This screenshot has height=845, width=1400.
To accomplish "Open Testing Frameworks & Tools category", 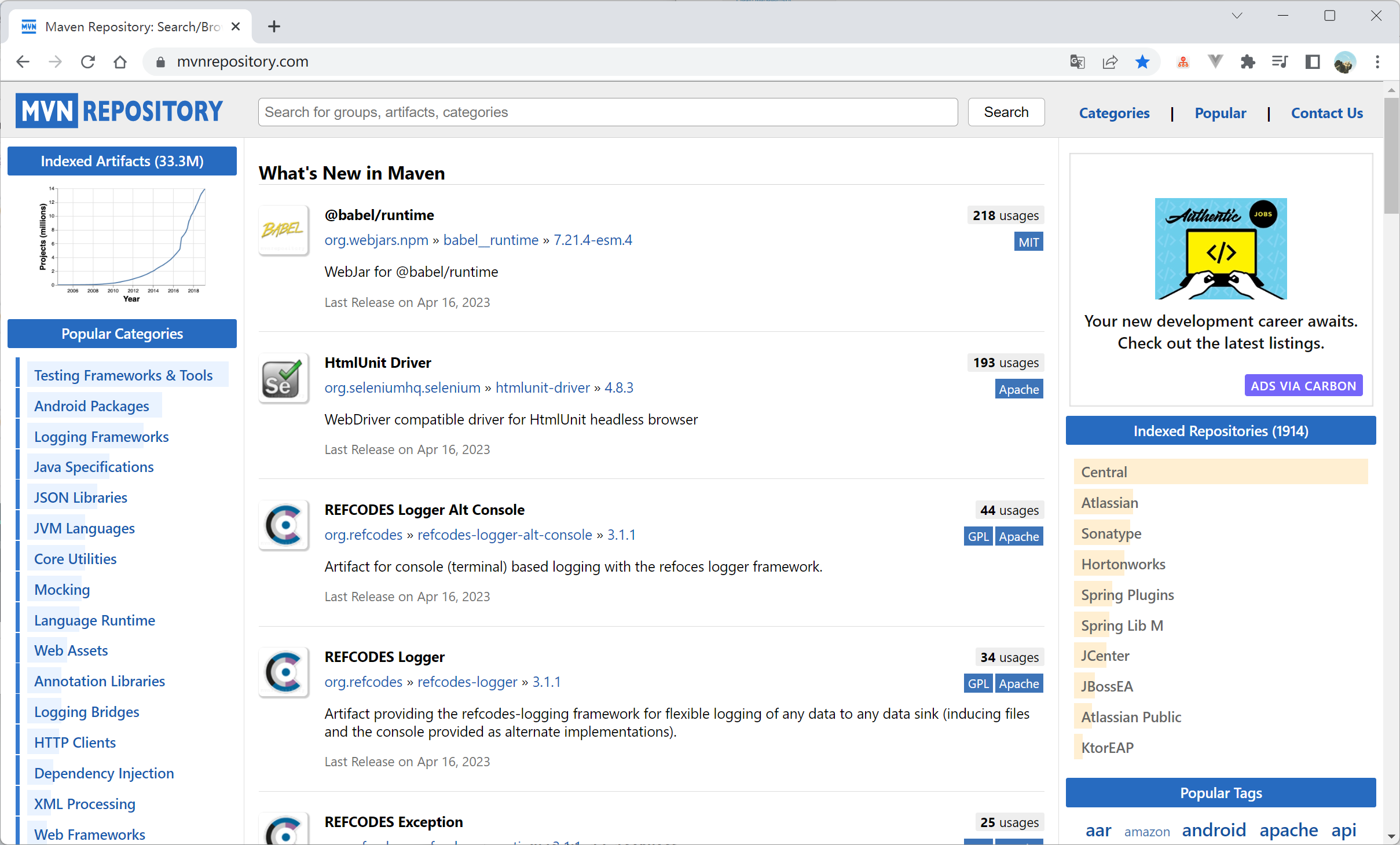I will pyautogui.click(x=123, y=375).
